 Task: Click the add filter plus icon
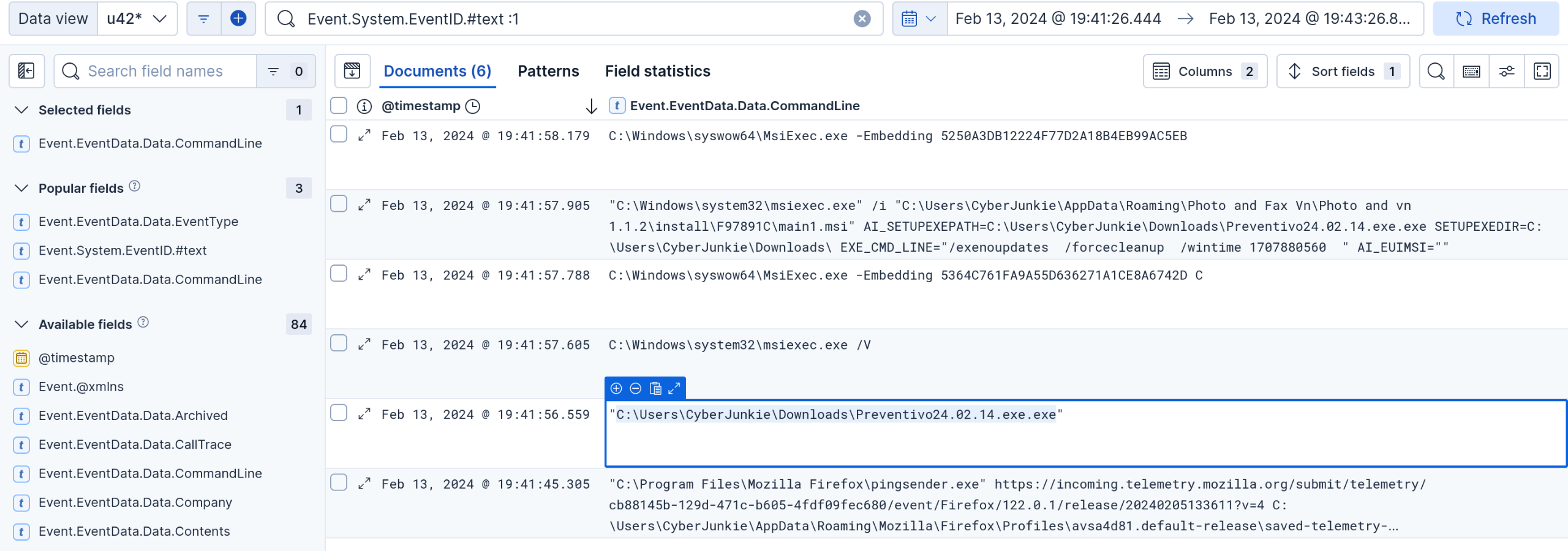[x=238, y=19]
